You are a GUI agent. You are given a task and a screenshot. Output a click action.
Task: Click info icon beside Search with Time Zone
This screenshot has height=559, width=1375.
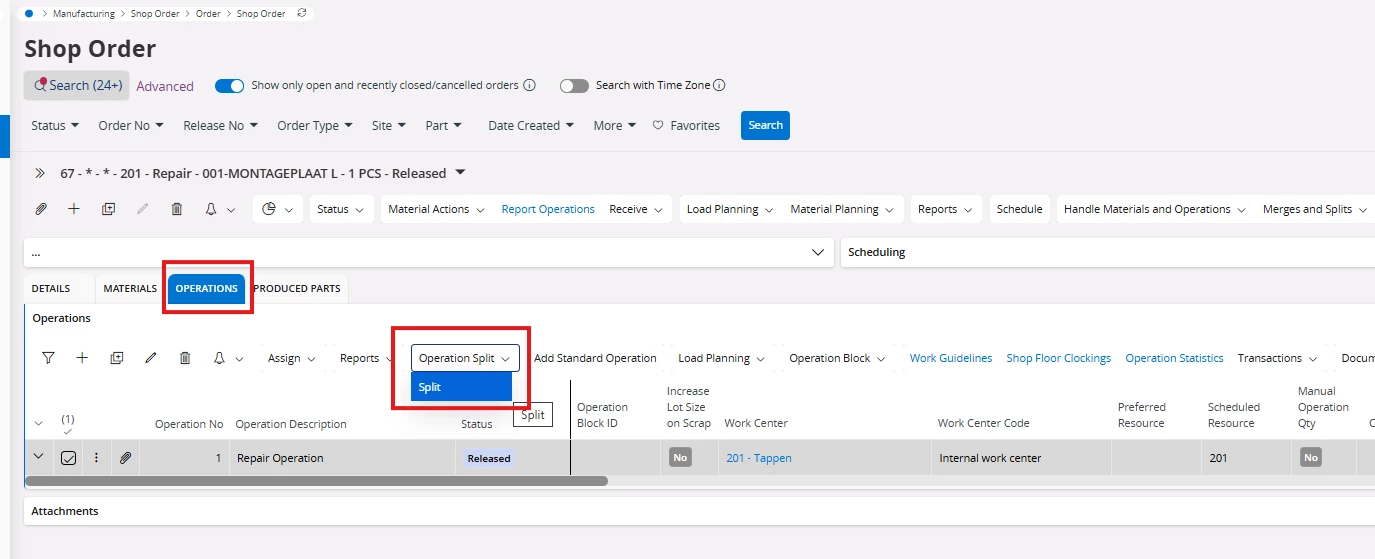click(719, 85)
